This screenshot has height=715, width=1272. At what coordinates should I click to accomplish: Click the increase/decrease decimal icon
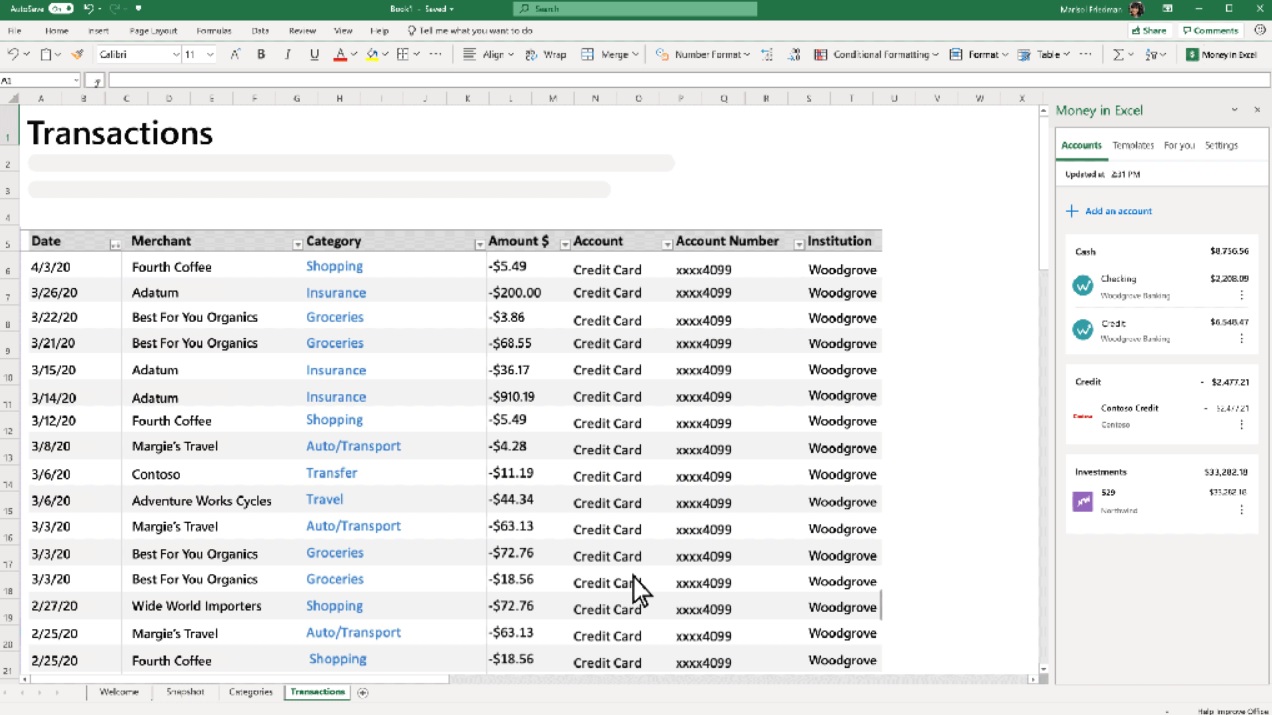point(767,54)
